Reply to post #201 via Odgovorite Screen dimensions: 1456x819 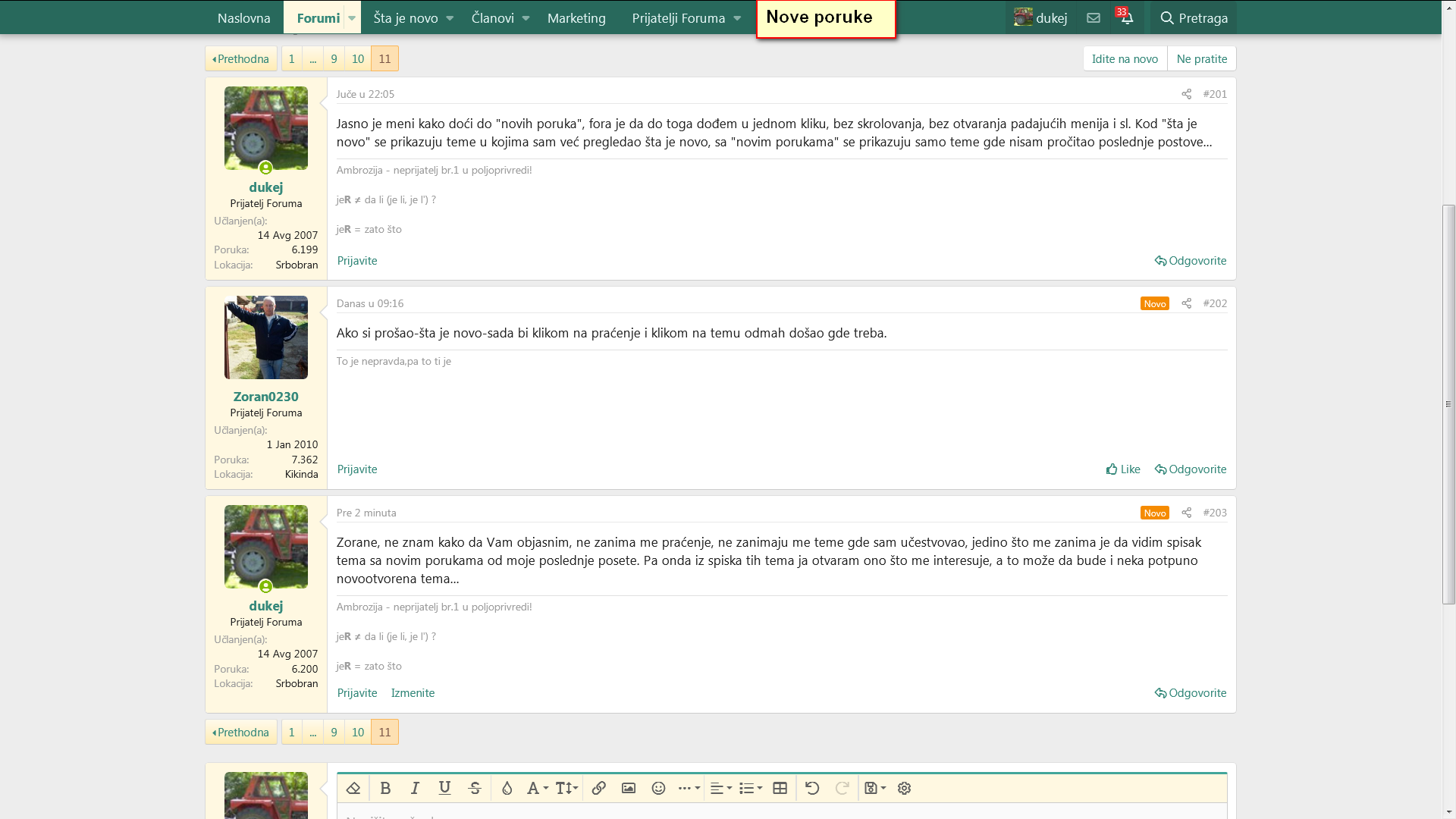pos(1191,260)
